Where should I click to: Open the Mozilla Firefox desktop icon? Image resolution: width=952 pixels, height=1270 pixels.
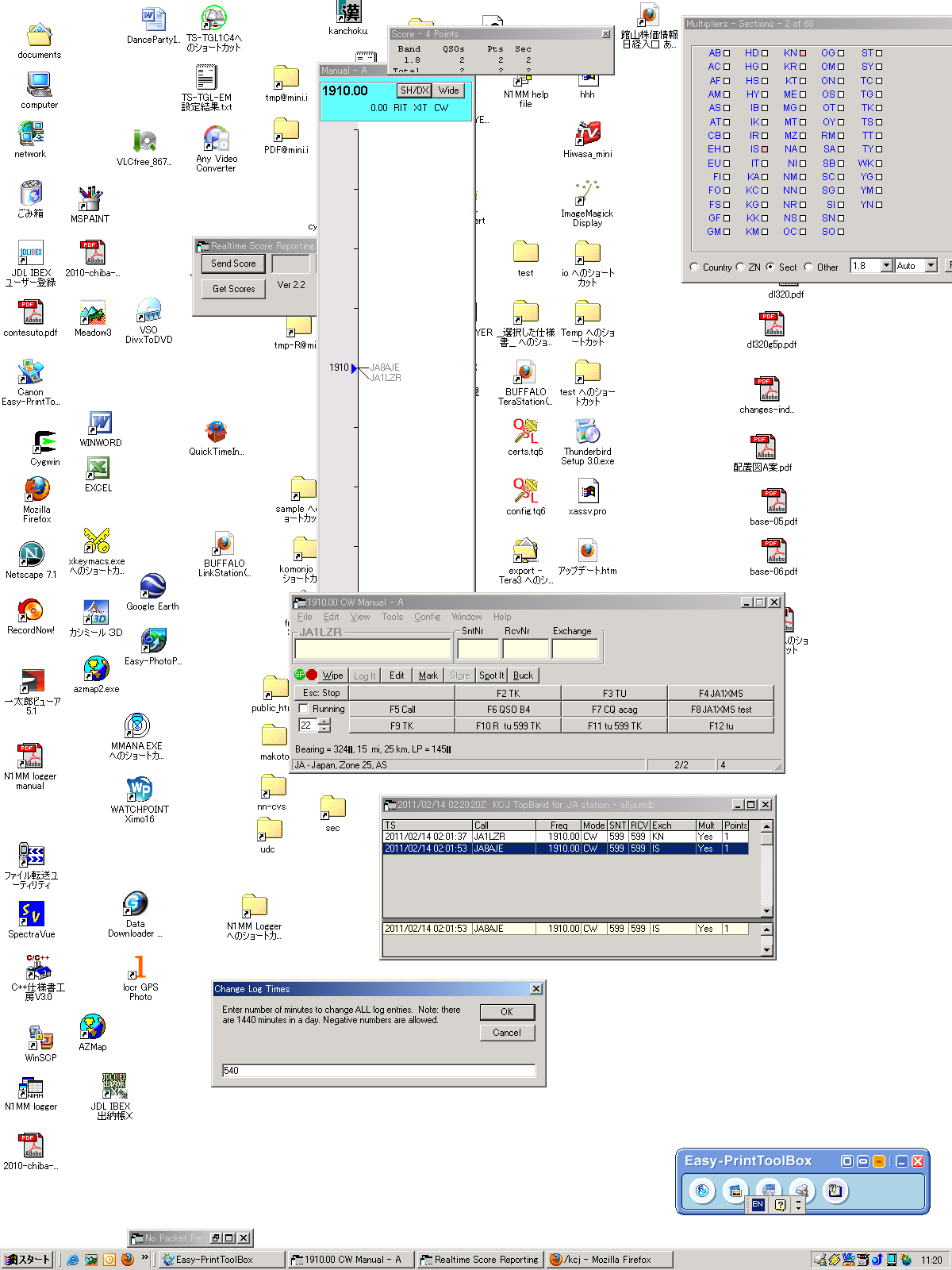click(36, 489)
